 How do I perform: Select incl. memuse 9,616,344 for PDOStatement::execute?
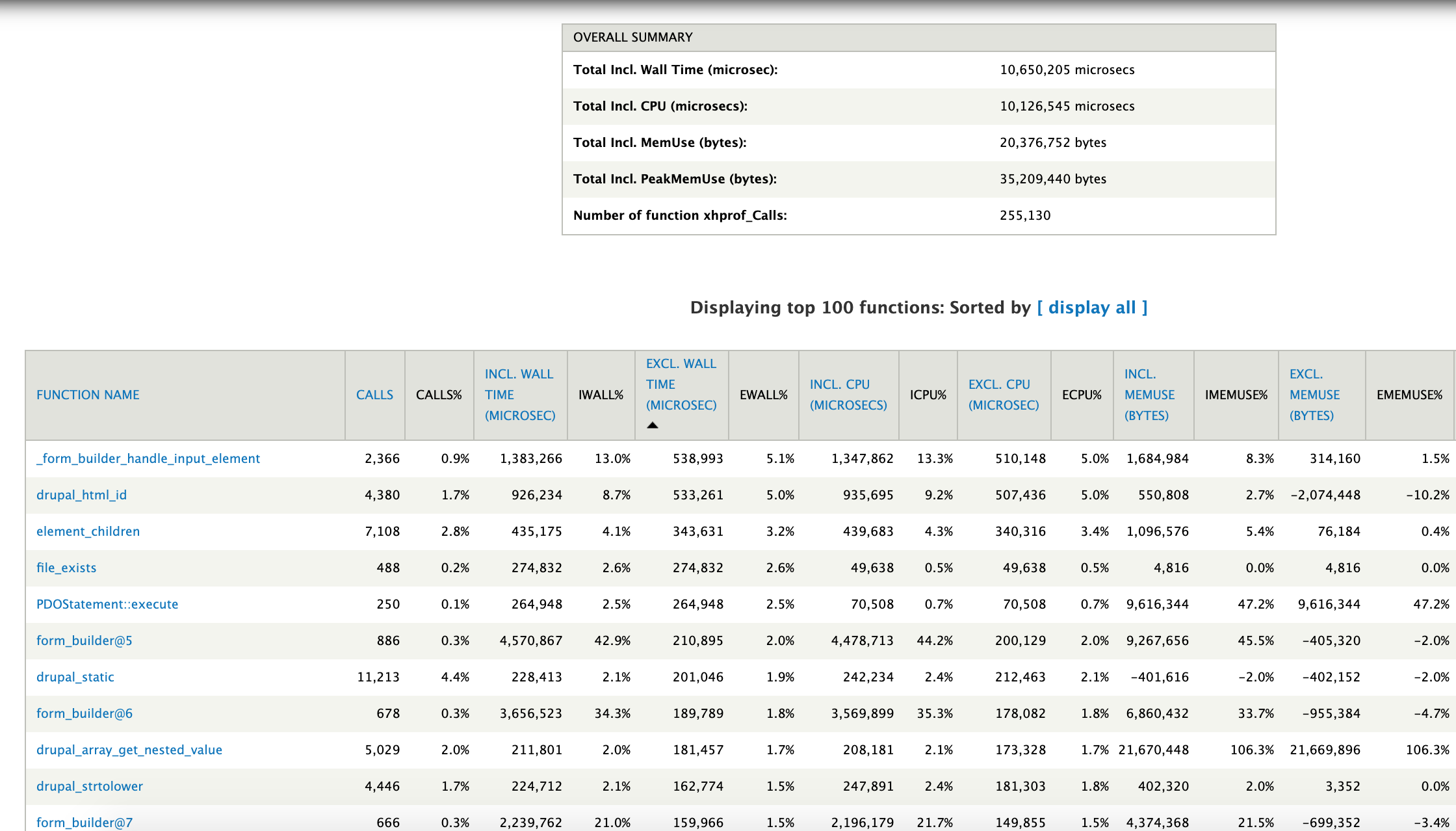(1158, 604)
